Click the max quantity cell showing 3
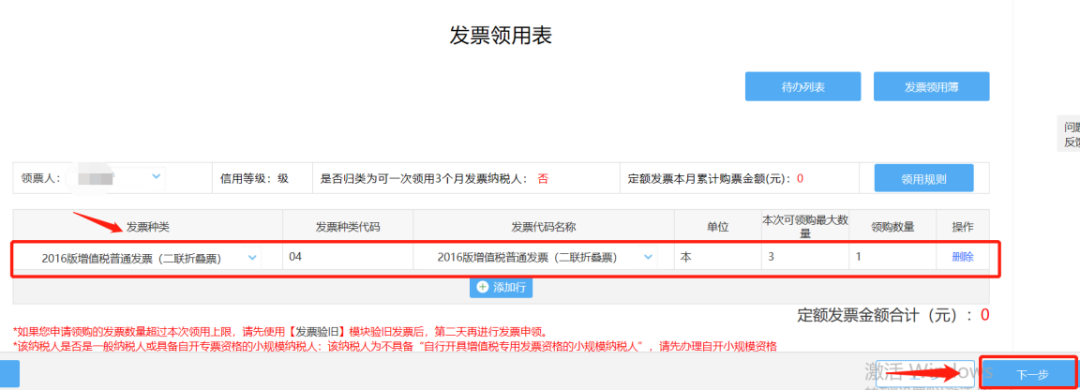This screenshot has height=390, width=1080. (805, 257)
